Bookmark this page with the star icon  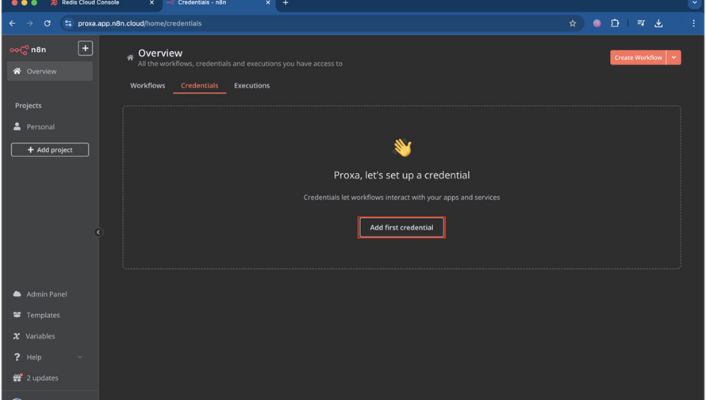point(573,24)
